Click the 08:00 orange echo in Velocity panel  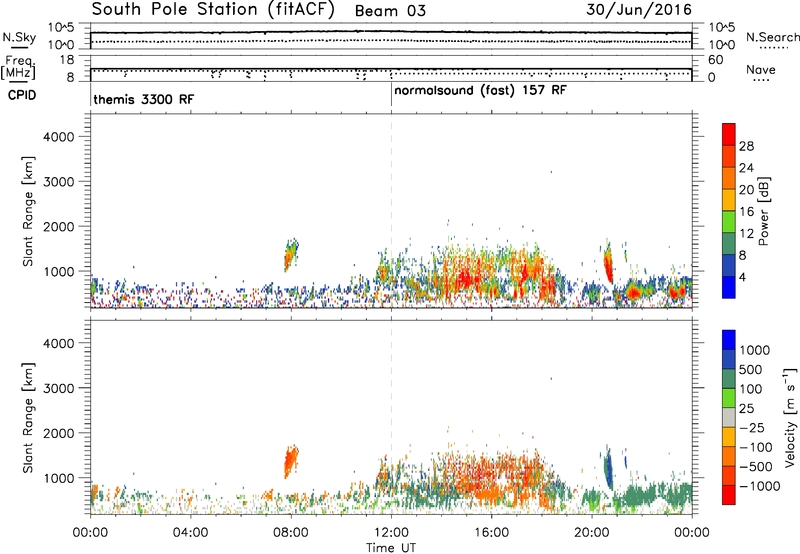291,462
